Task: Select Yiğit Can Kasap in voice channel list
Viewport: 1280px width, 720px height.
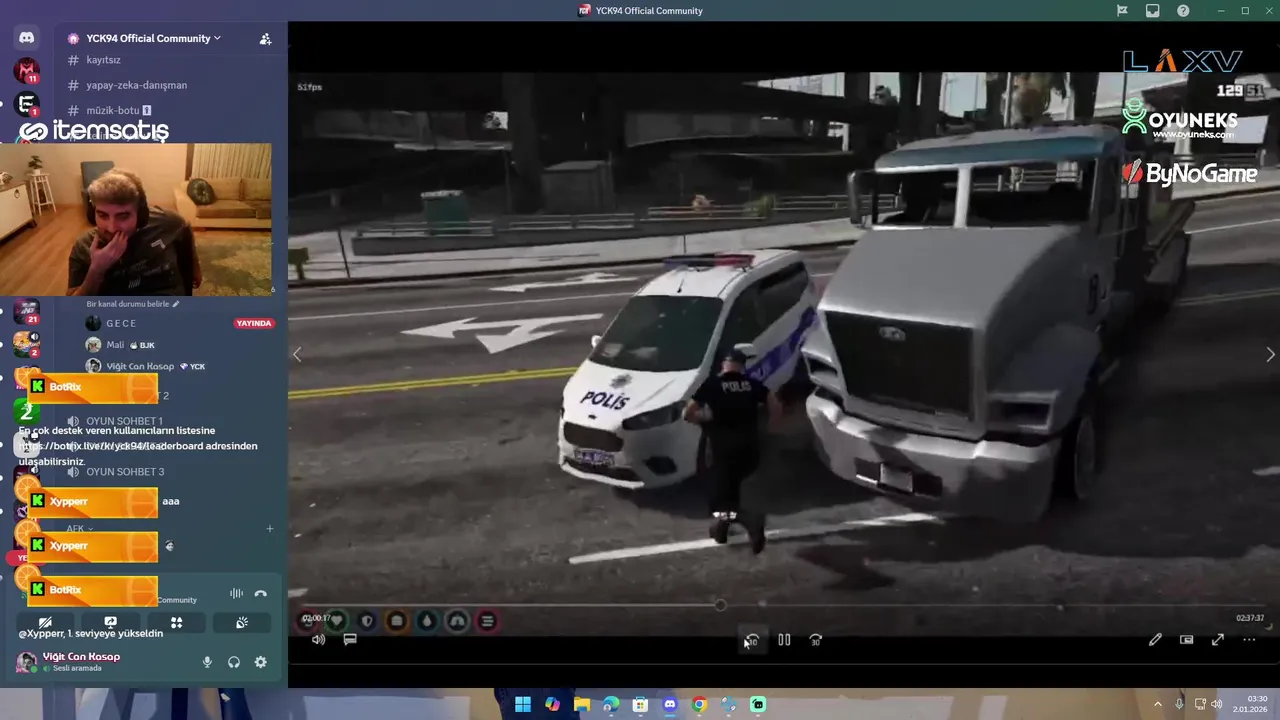Action: tap(140, 366)
